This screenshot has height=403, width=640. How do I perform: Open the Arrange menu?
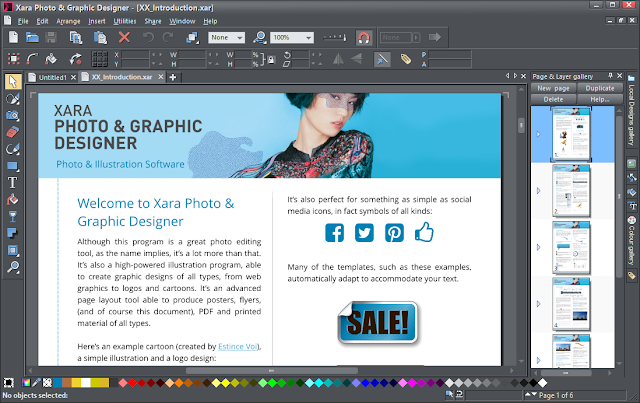[68, 21]
